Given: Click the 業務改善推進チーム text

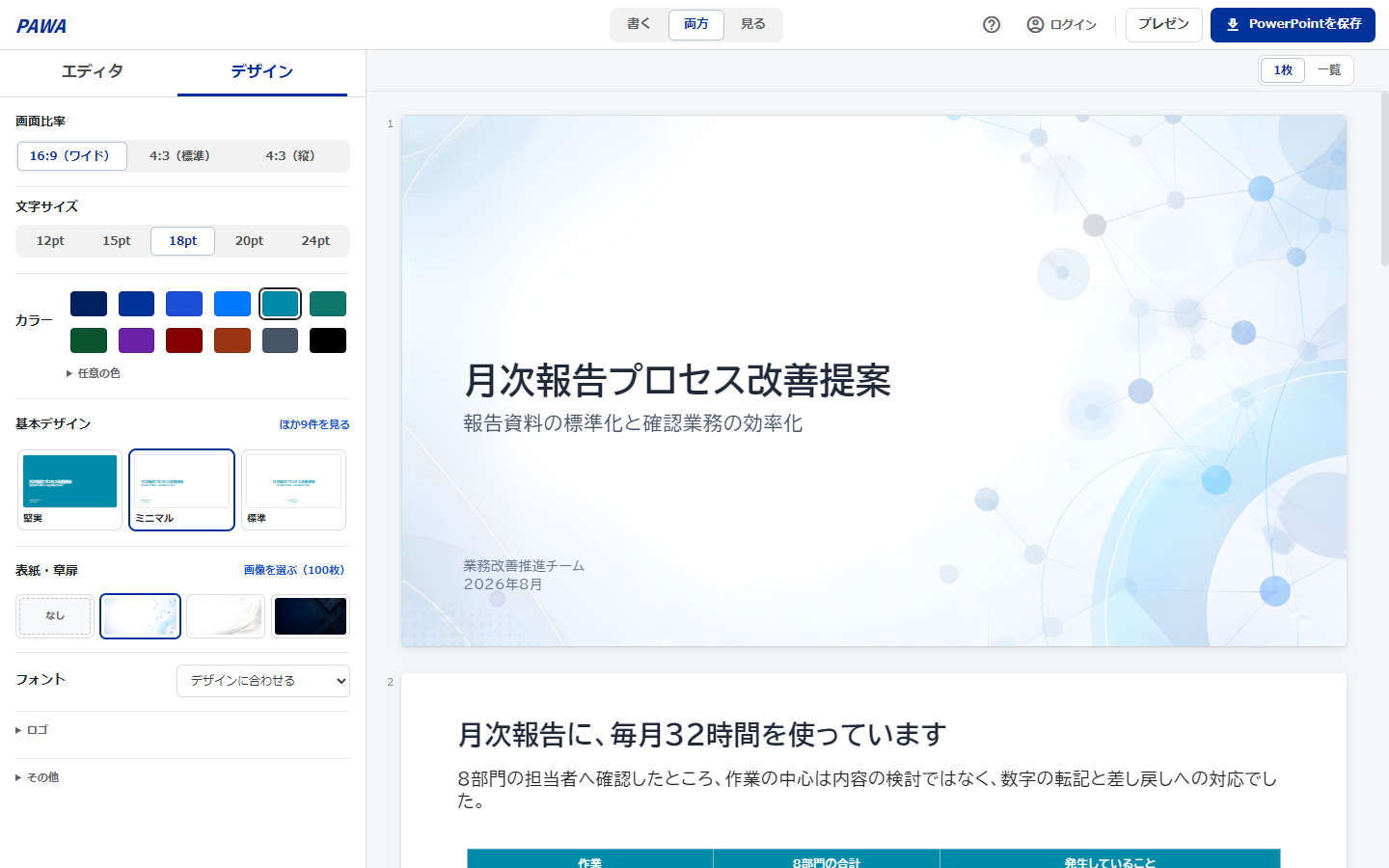Looking at the screenshot, I should tap(524, 566).
